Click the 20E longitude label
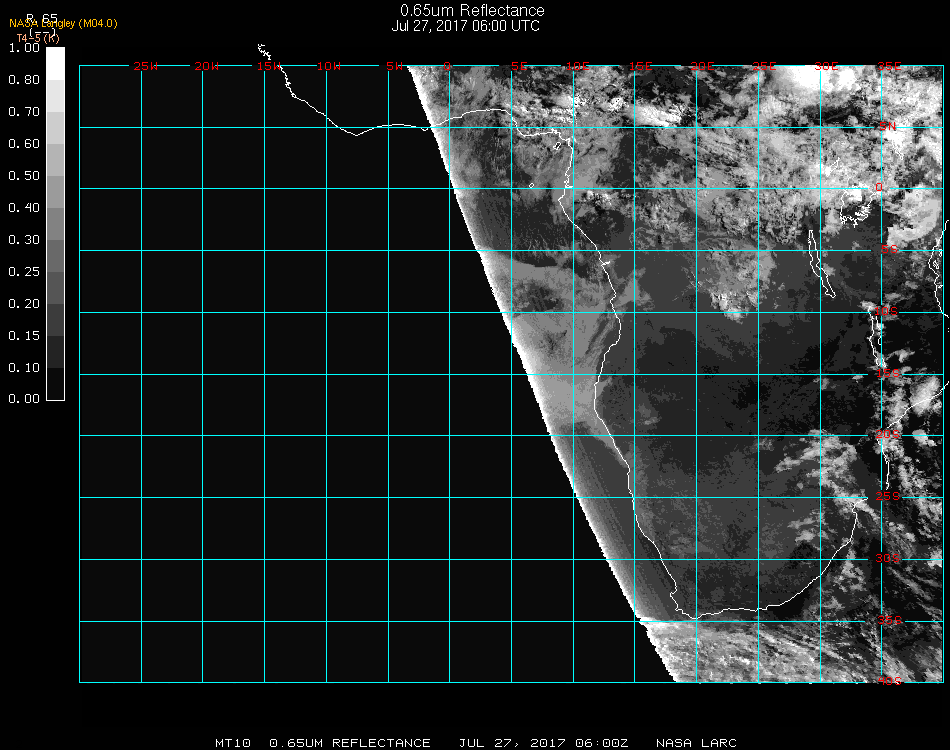 tap(703, 66)
